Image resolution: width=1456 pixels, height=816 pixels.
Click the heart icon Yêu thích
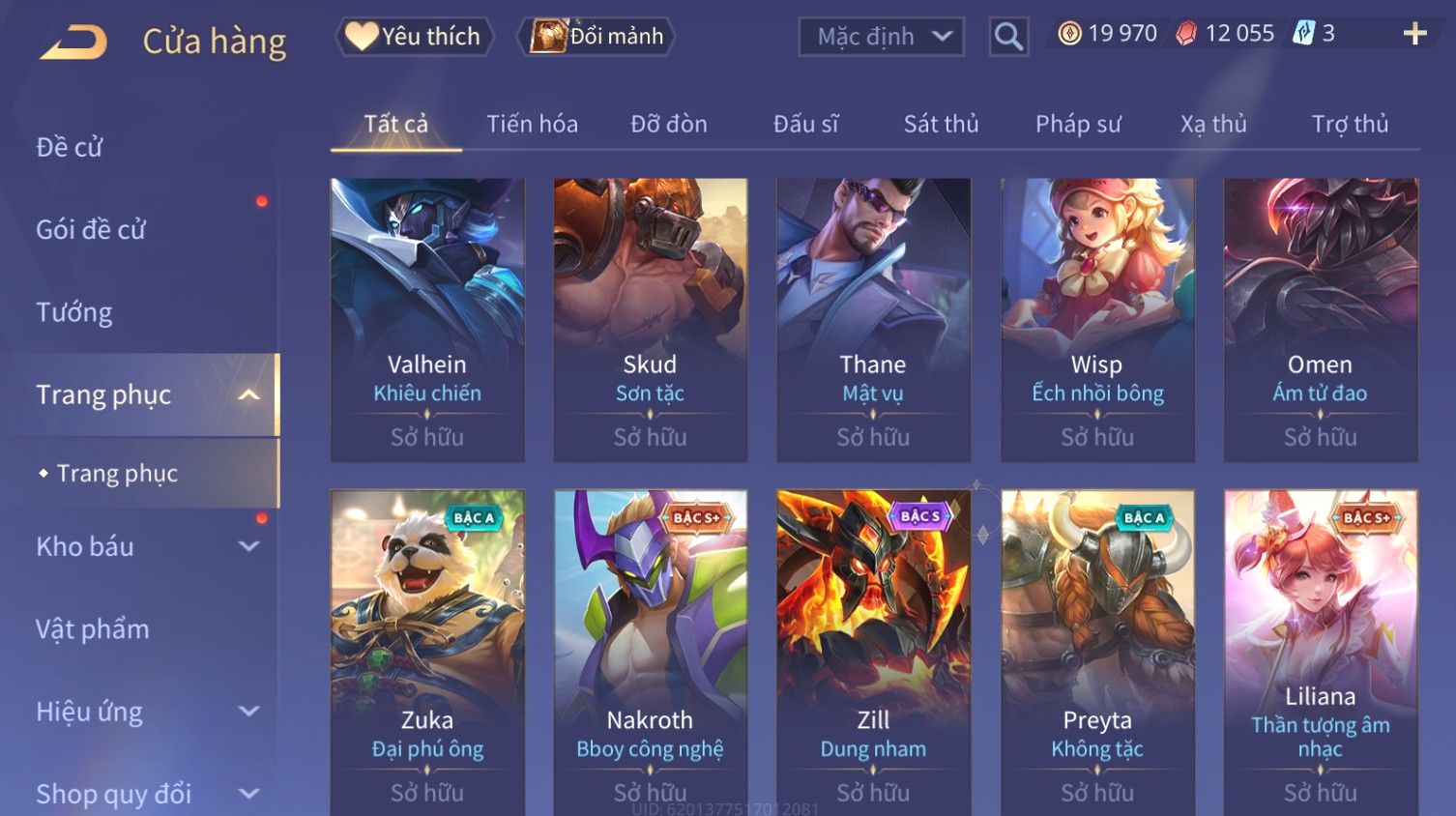click(362, 36)
